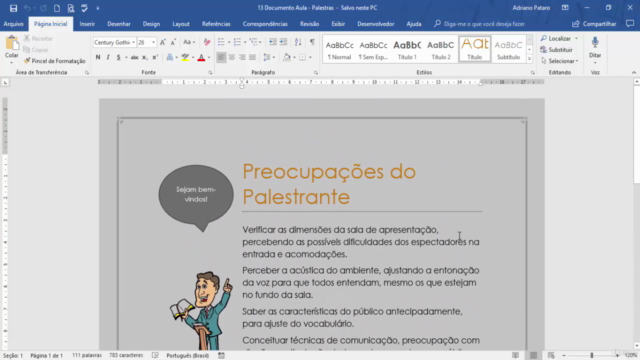This screenshot has width=640, height=360.
Task: Share document with Compartilhar
Action: pos(594,24)
